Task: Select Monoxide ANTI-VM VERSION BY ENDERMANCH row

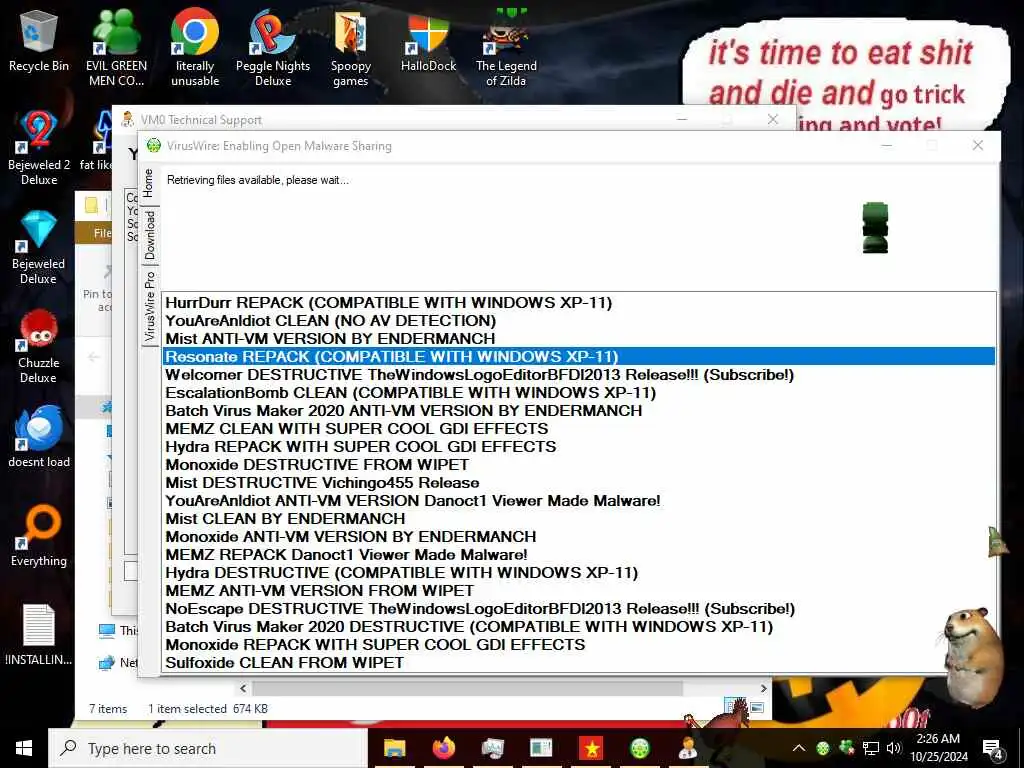Action: [578, 537]
